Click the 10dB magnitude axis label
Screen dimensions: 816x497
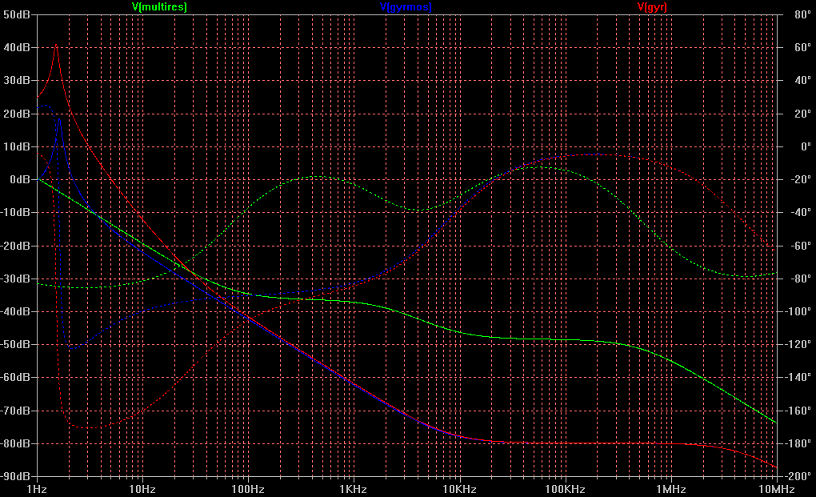[17, 147]
